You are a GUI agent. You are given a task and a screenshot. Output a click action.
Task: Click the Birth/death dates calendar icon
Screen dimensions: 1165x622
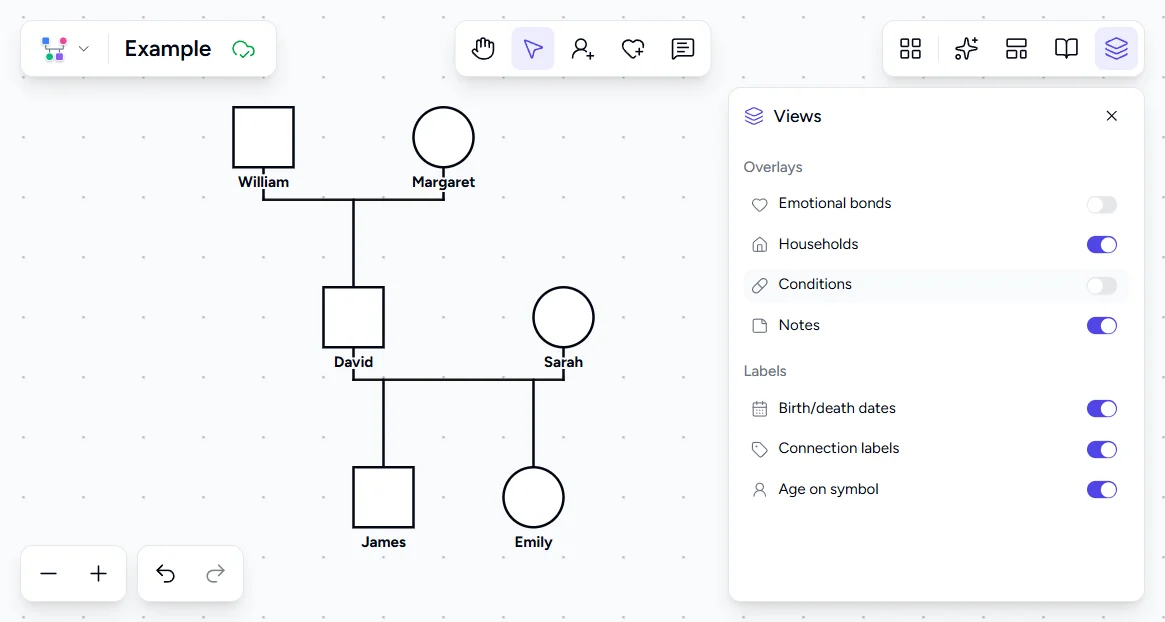tap(759, 409)
